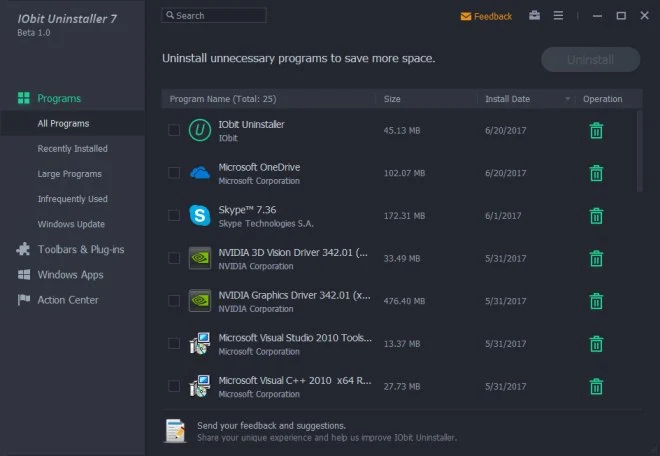
Task: Click the search magnifier icon
Action: click(x=170, y=15)
